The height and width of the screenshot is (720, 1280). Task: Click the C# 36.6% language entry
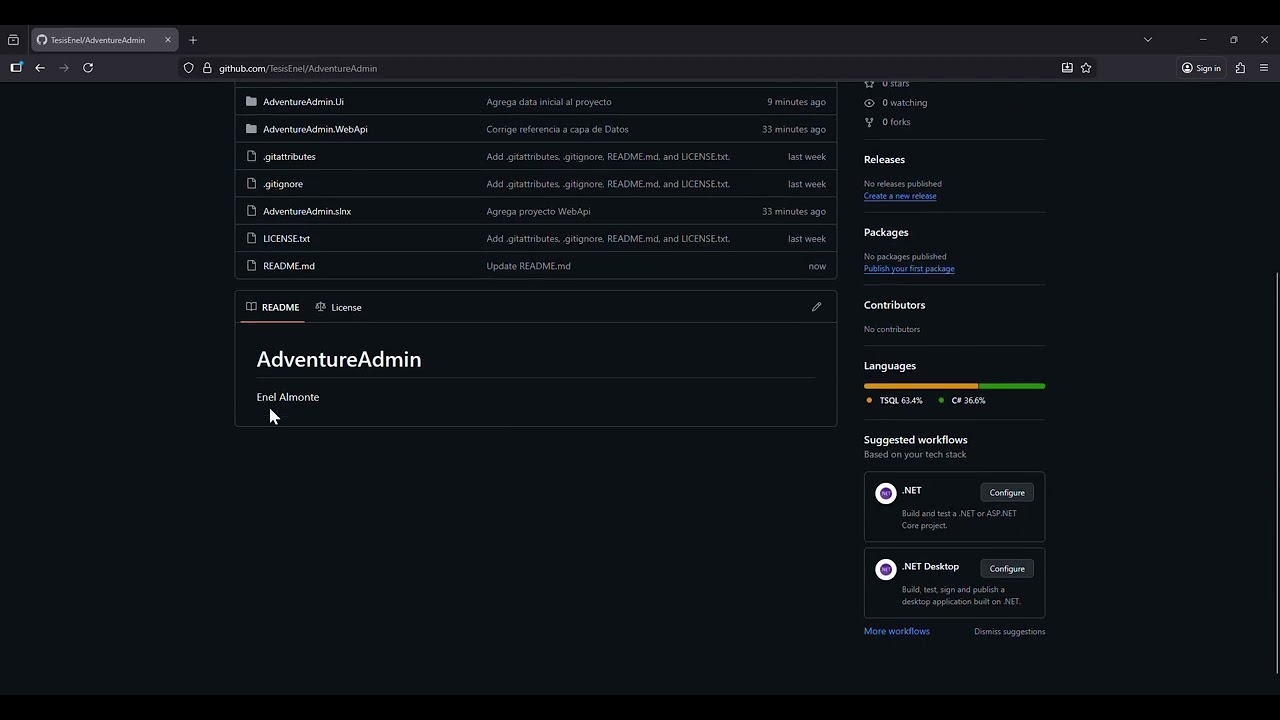pos(962,401)
